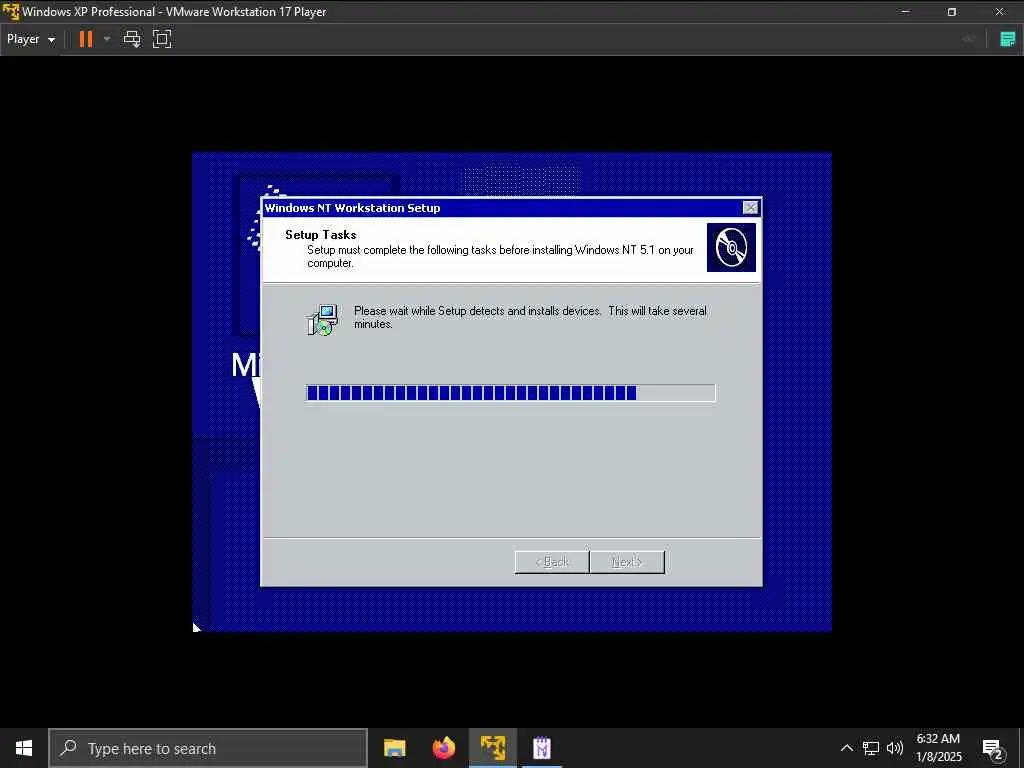Open the Windows Start menu

[24, 748]
